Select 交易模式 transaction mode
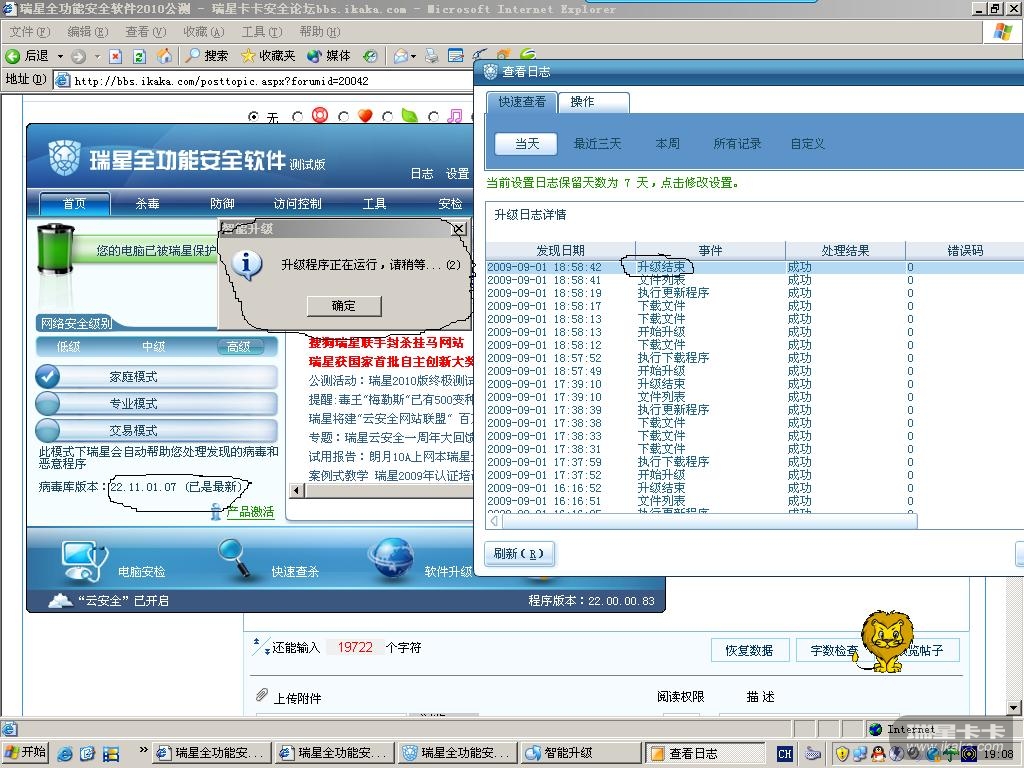The image size is (1024, 768). click(157, 430)
